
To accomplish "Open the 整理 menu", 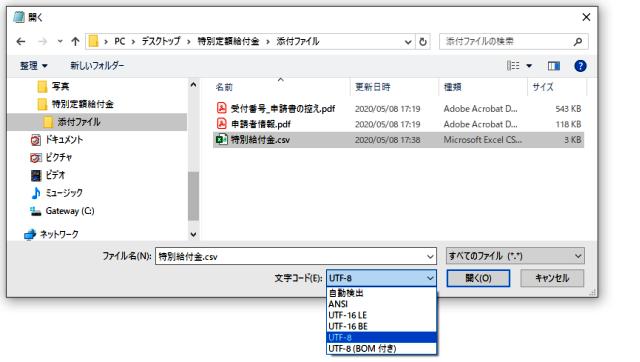I will tap(33, 66).
